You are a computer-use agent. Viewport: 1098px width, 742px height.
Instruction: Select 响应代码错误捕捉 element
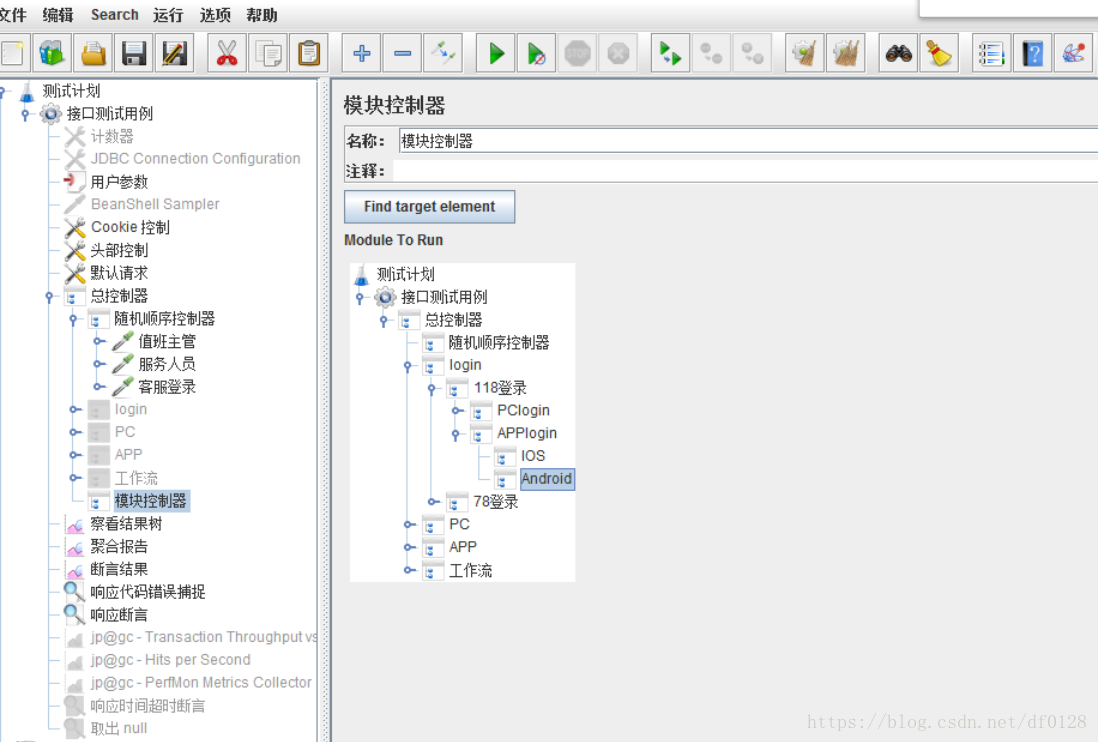(x=148, y=592)
